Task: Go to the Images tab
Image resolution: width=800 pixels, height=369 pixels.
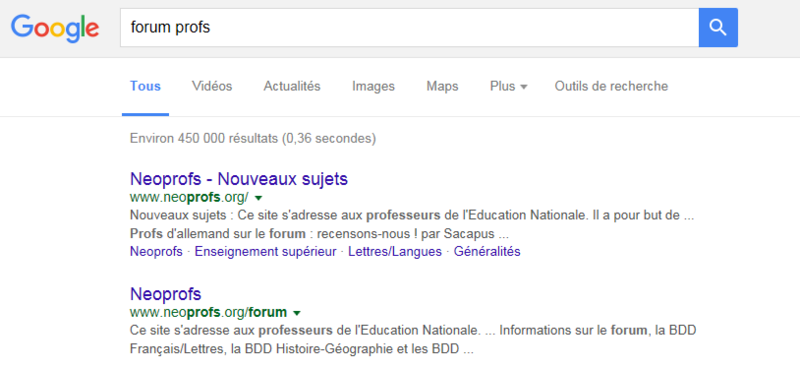Action: pos(373,87)
